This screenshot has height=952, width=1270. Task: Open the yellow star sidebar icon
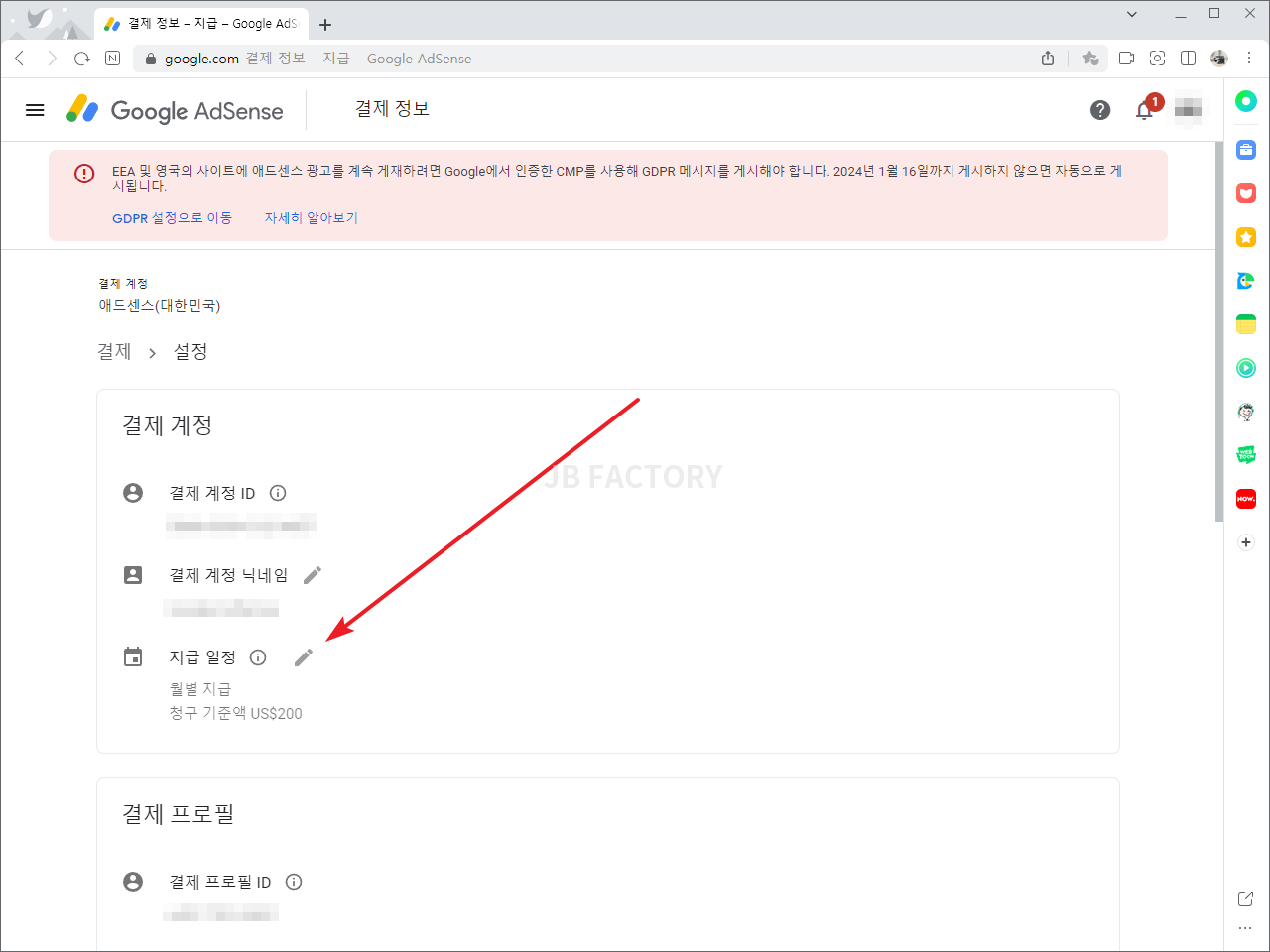click(1246, 237)
